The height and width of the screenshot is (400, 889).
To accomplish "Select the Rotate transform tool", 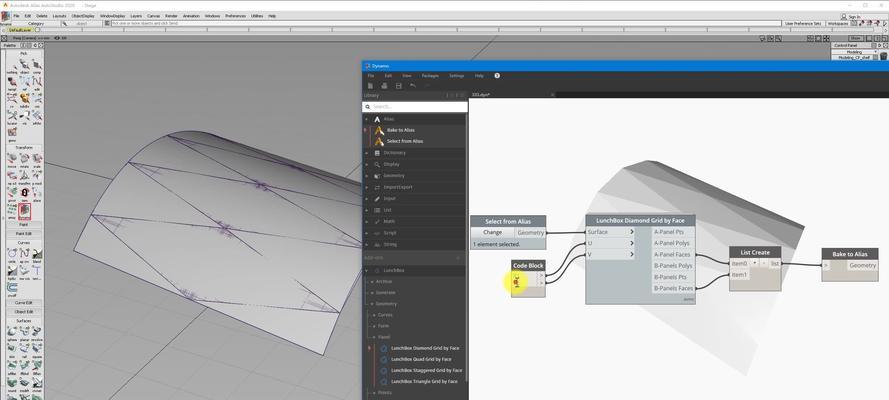I will click(x=24, y=161).
